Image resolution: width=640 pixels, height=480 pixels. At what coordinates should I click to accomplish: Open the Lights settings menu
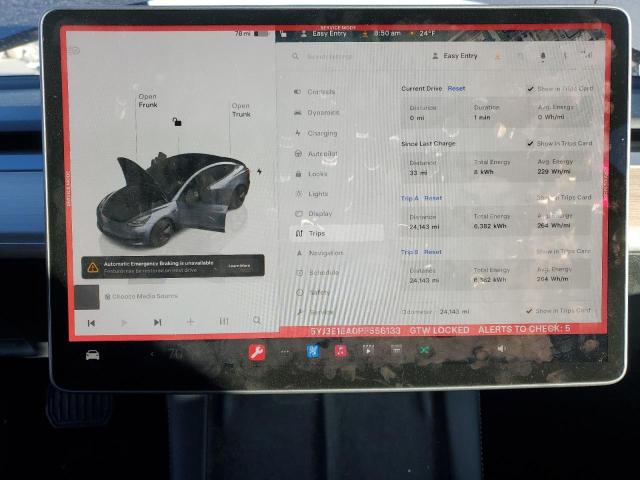click(x=311, y=194)
